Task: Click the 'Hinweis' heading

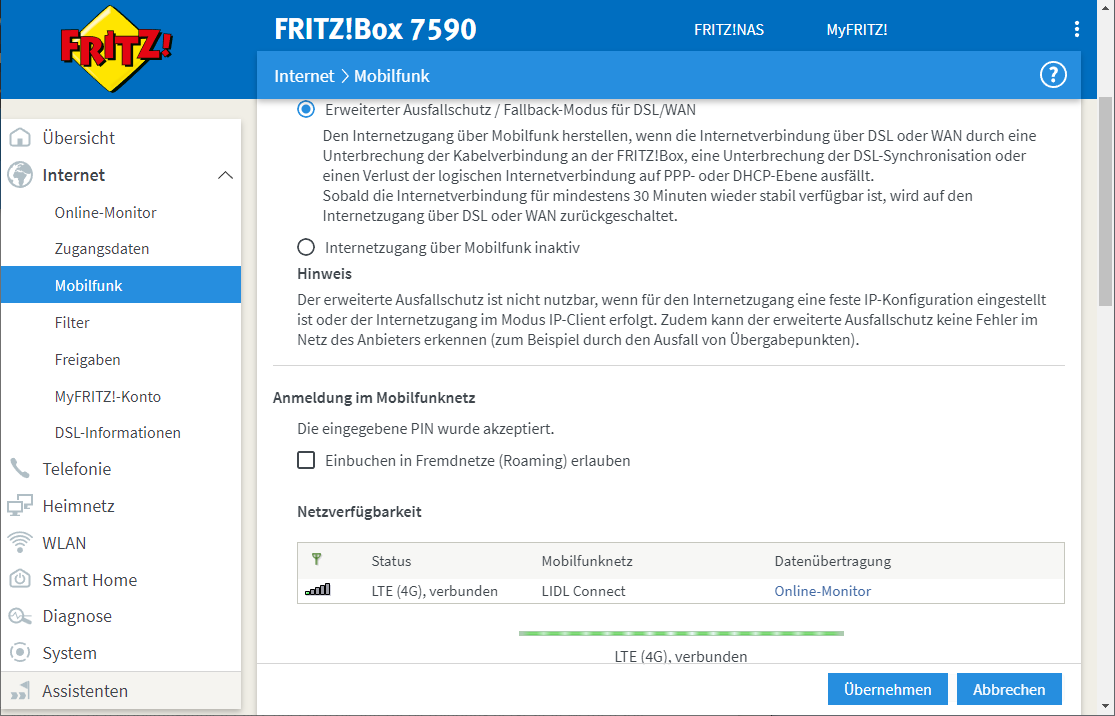Action: click(x=324, y=274)
